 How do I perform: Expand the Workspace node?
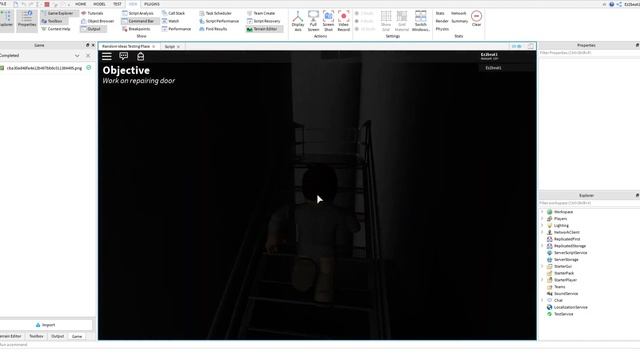point(542,212)
